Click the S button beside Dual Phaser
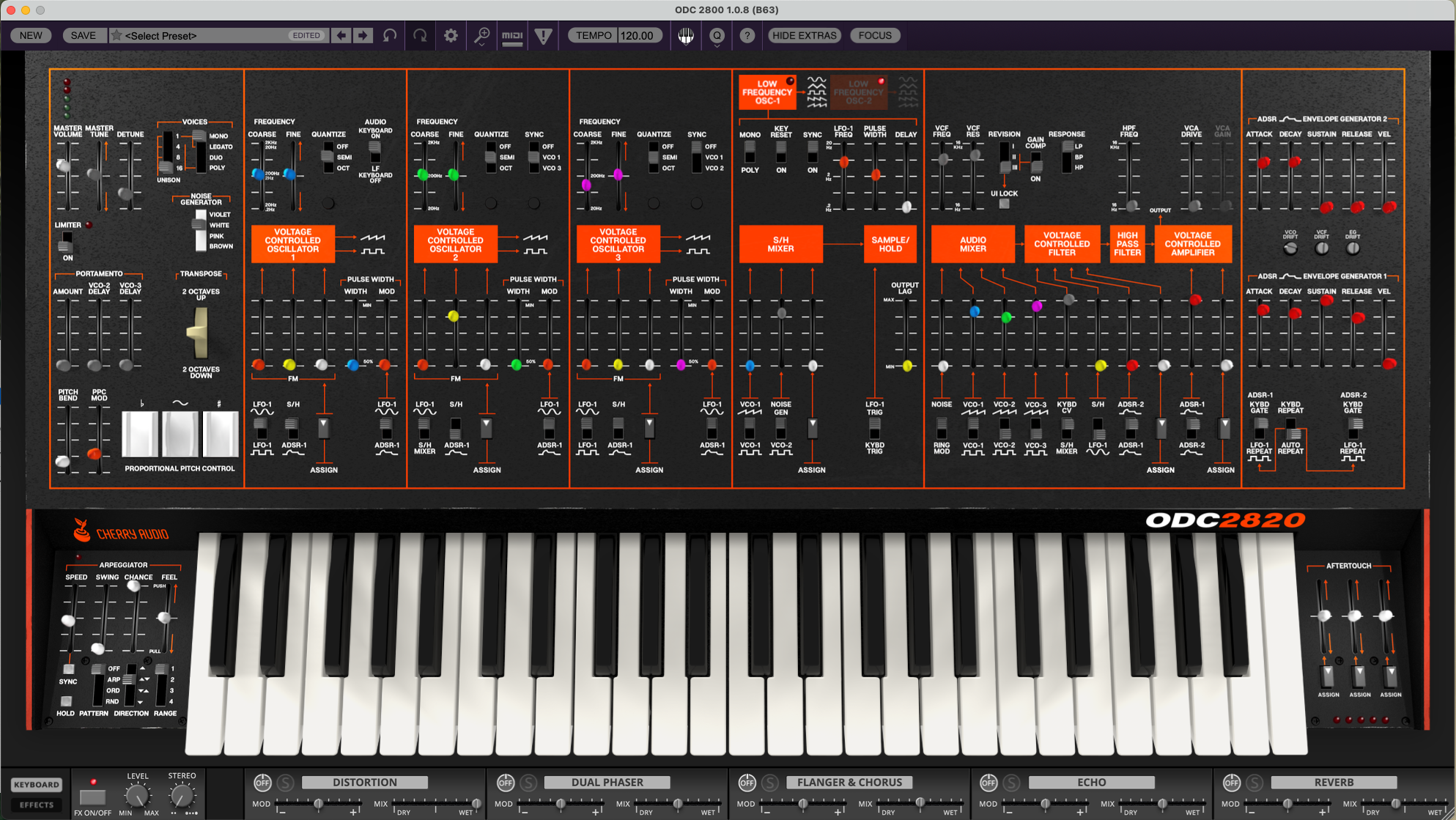Image resolution: width=1456 pixels, height=820 pixels. coord(528,783)
